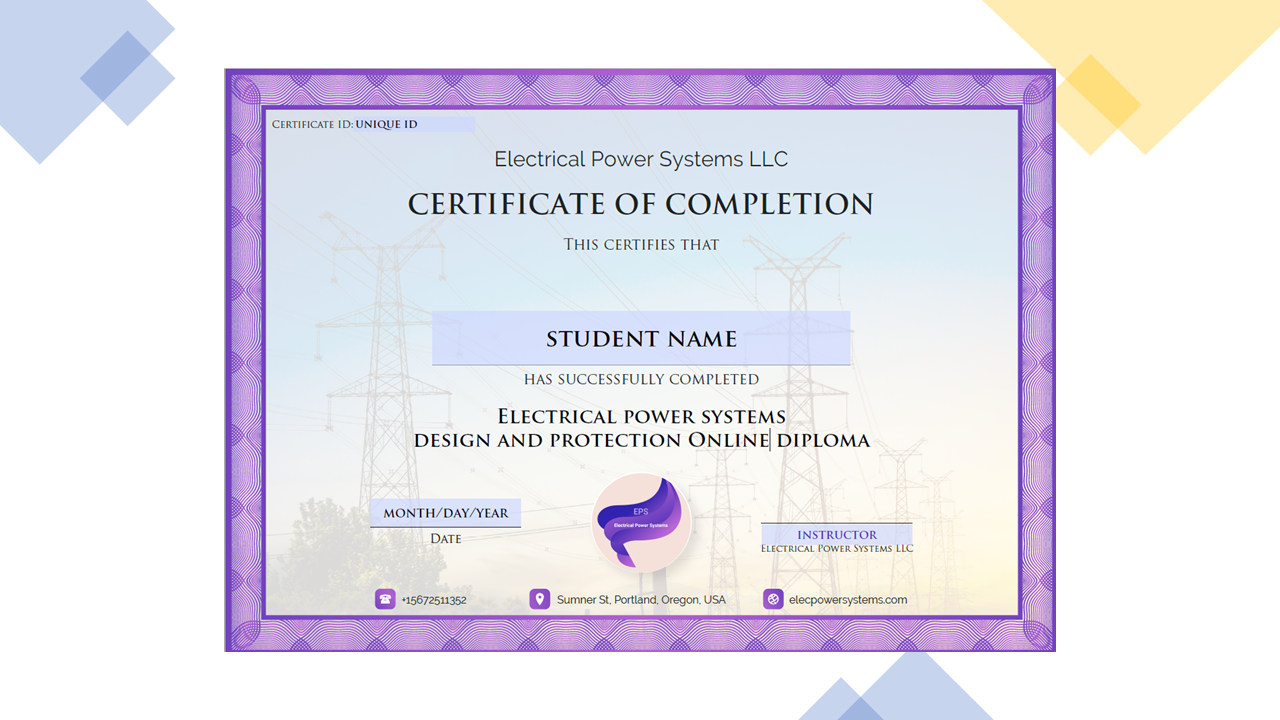Click the Electrical power systems course title line
This screenshot has height=720, width=1280.
pyautogui.click(x=641, y=416)
